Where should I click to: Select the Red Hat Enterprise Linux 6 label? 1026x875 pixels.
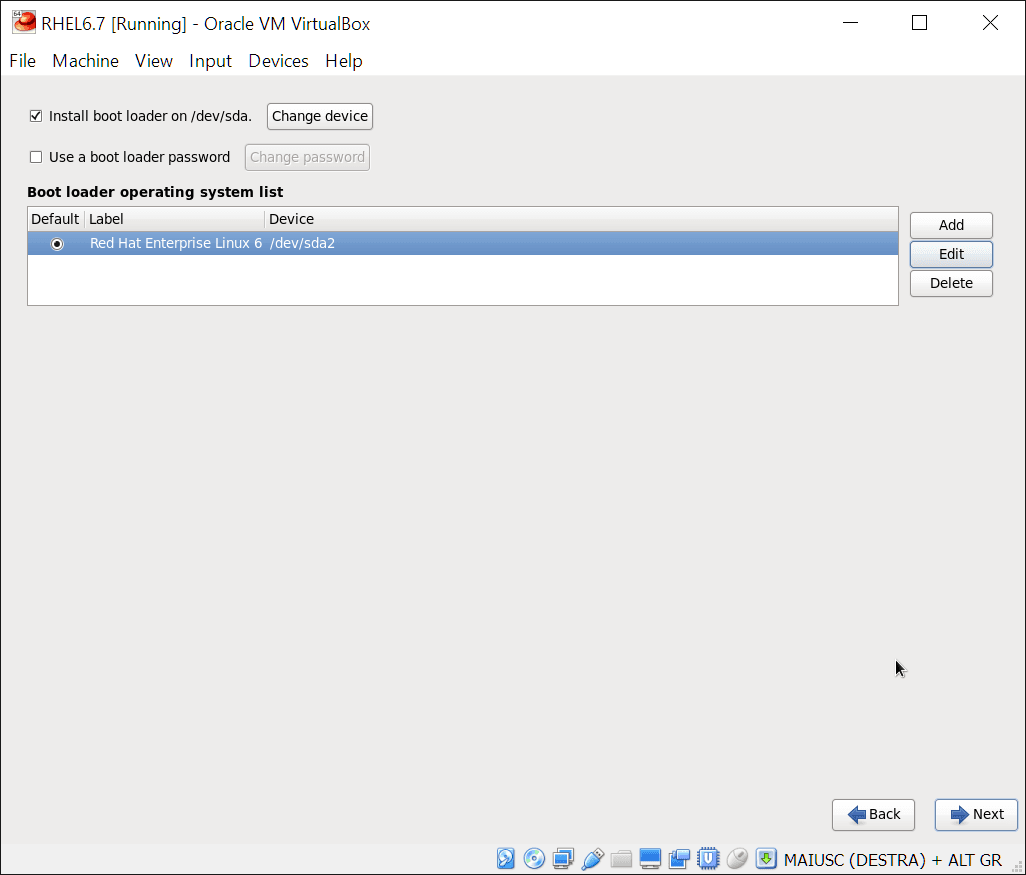(x=175, y=243)
